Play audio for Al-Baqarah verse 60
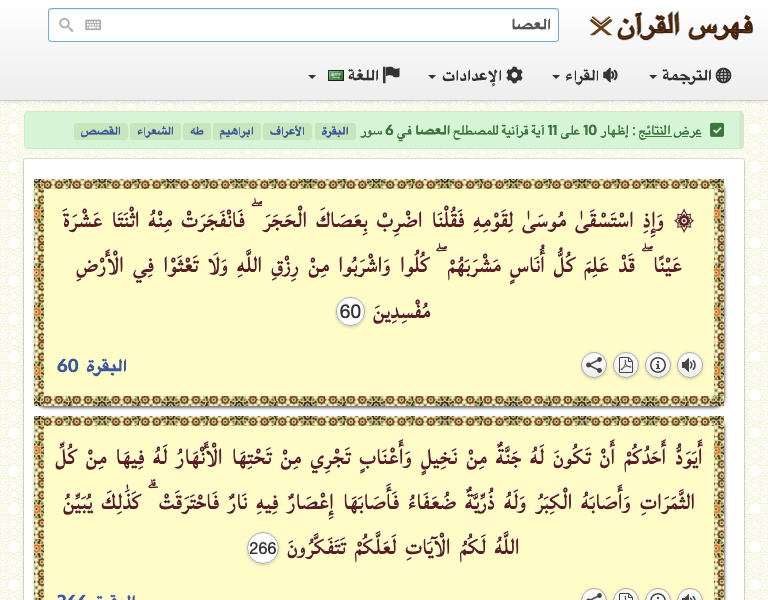The height and width of the screenshot is (600, 768). (x=690, y=365)
